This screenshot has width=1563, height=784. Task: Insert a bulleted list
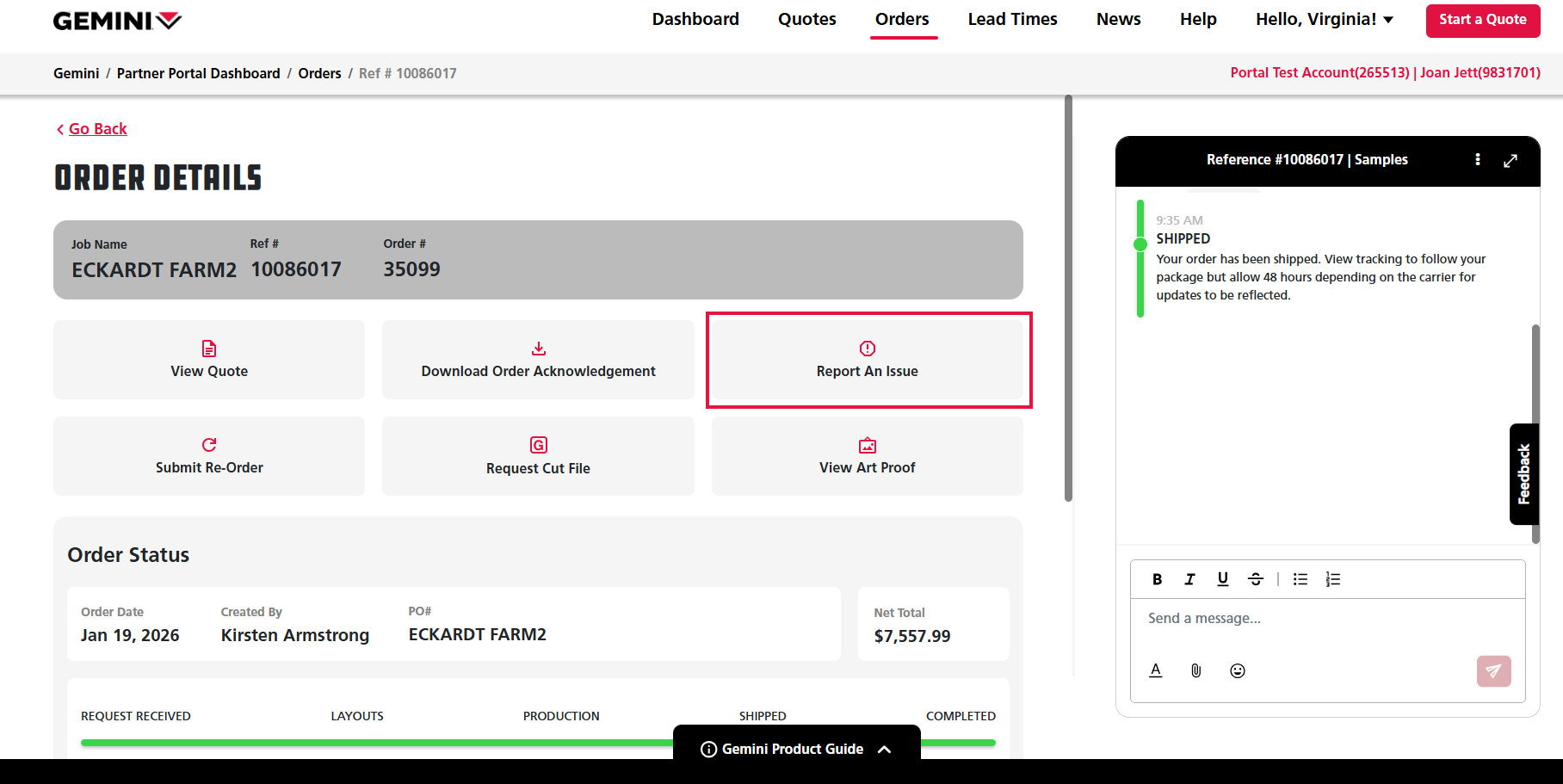[x=1300, y=579]
